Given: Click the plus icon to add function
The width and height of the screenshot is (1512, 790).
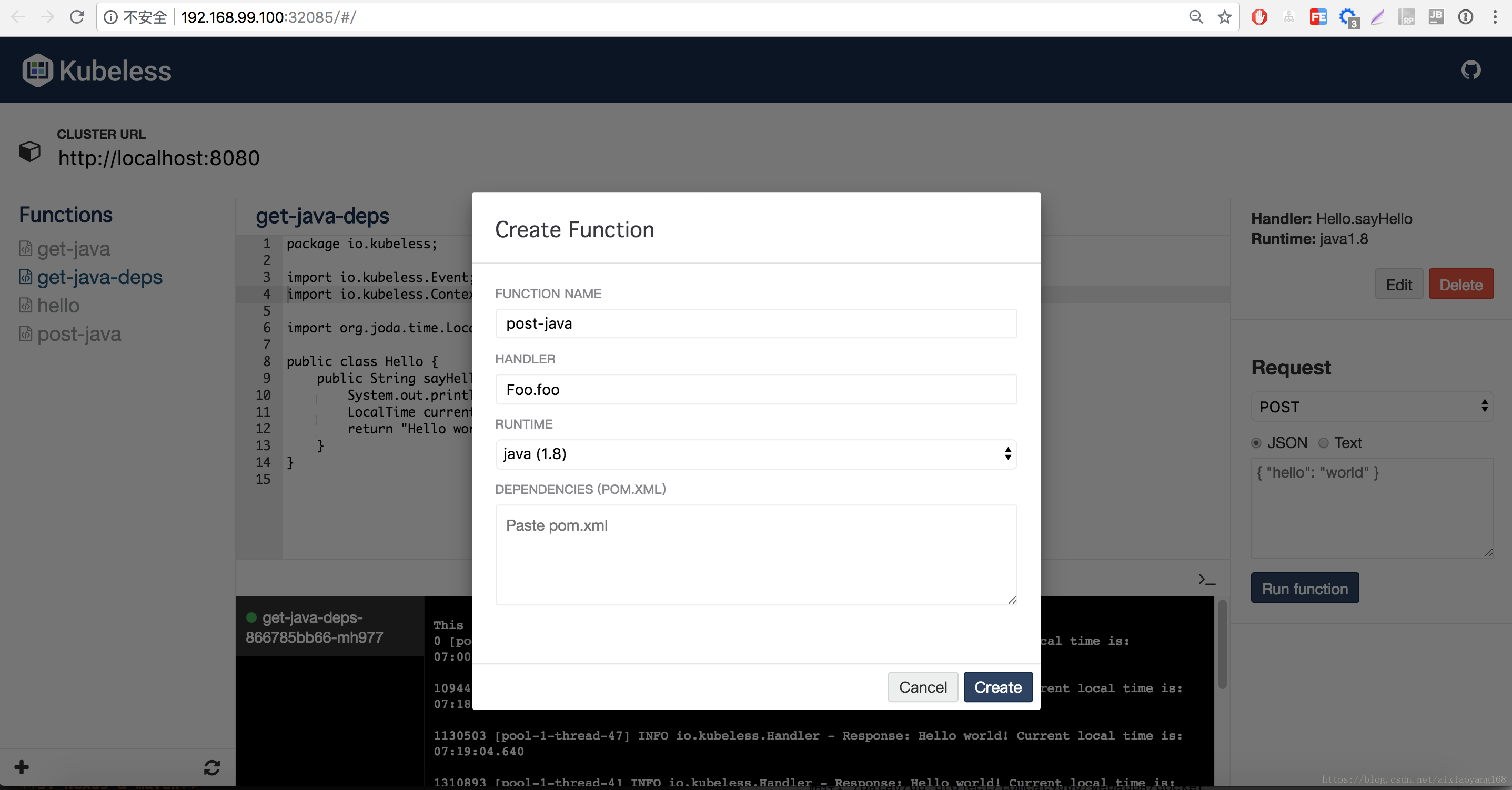Looking at the screenshot, I should click(22, 767).
